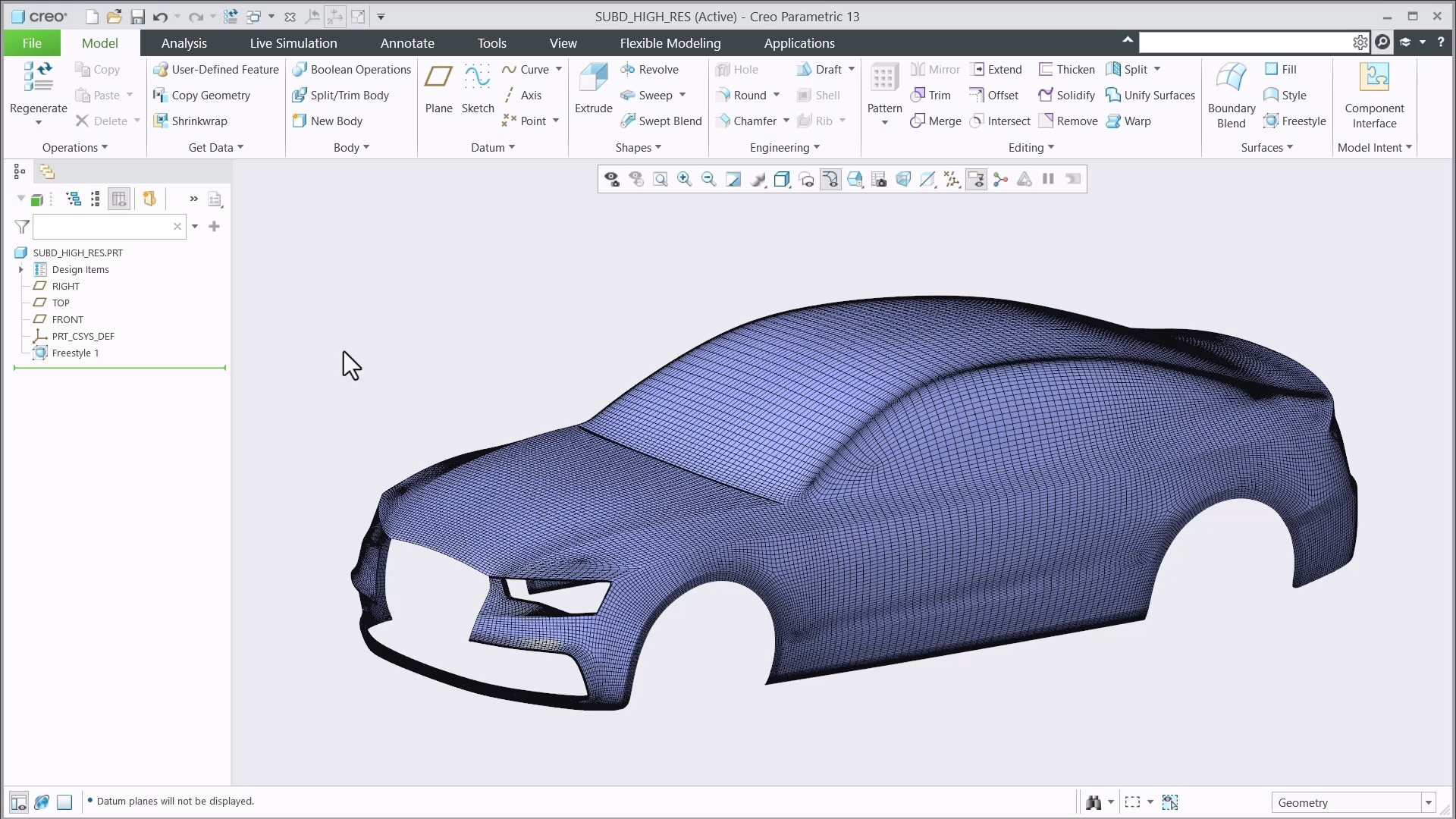This screenshot has width=1456, height=819.
Task: Click the Shrinkwrap button
Action: pyautogui.click(x=190, y=121)
